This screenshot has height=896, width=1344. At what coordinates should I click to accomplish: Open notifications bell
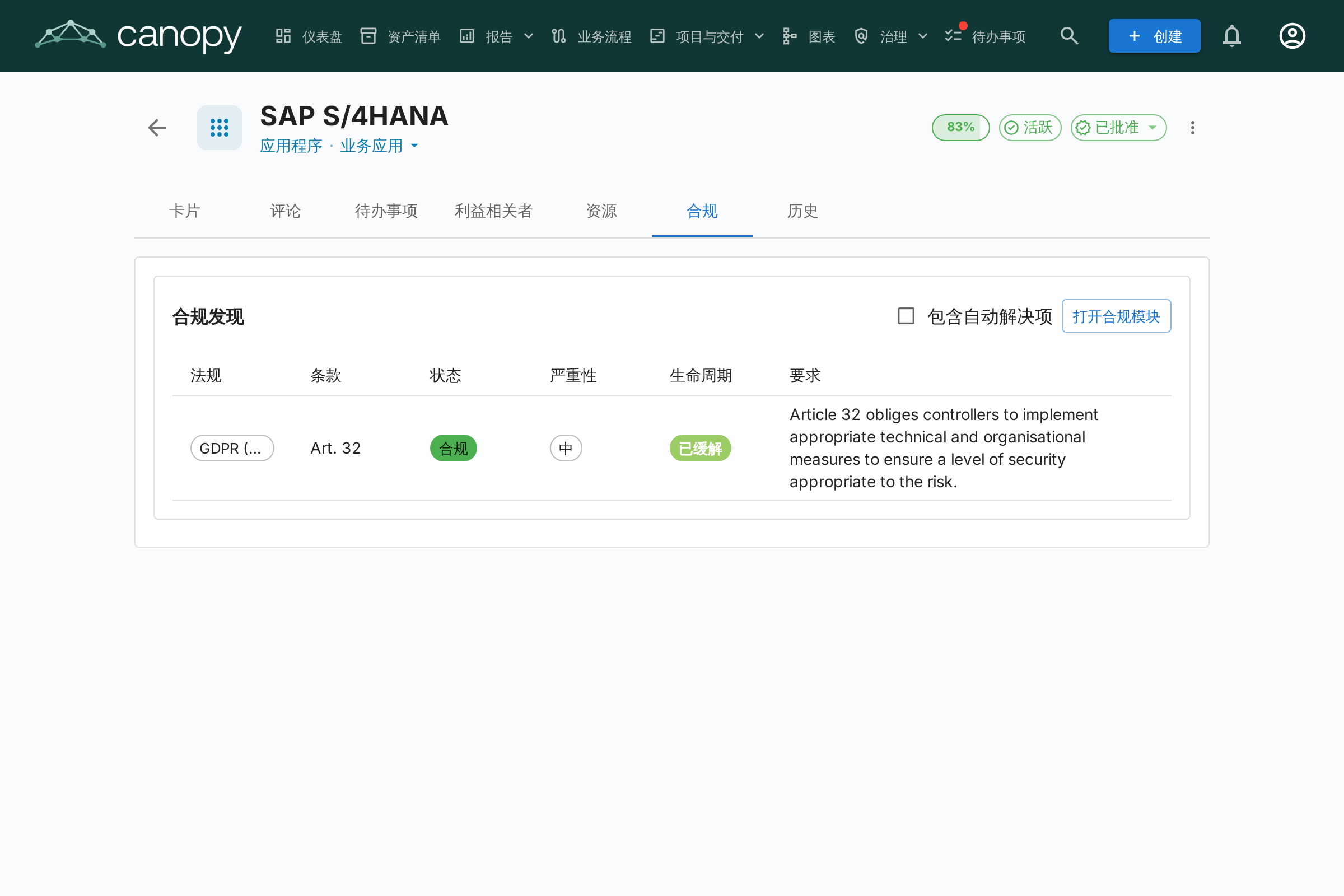pos(1232,36)
